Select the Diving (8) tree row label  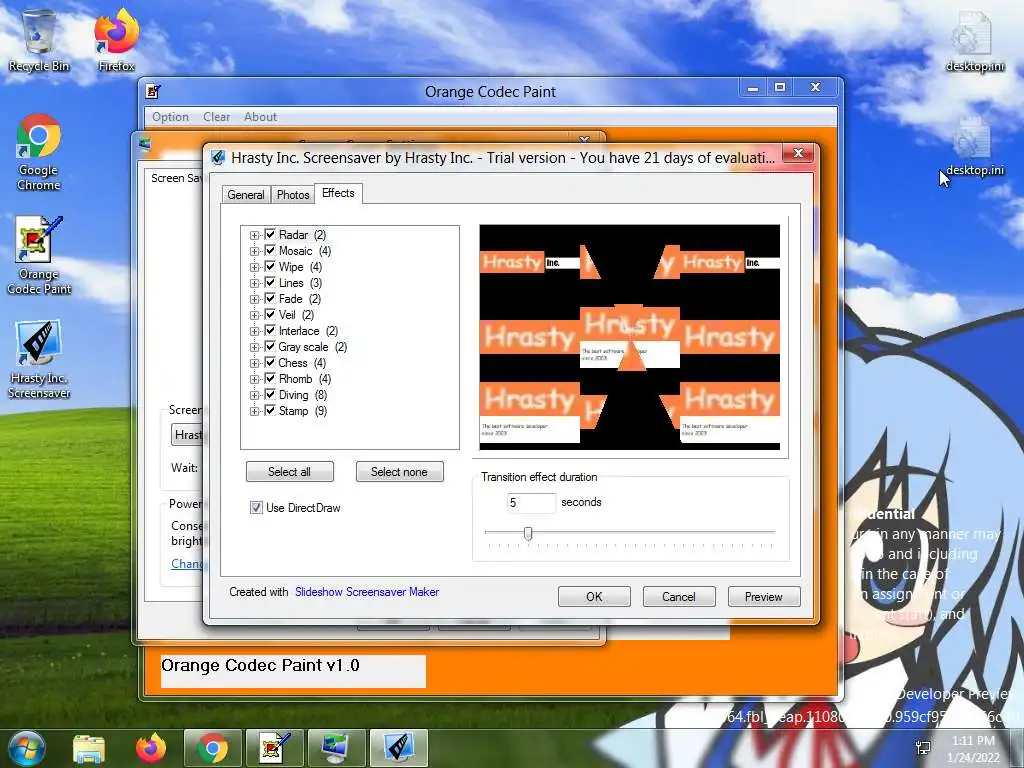pos(303,395)
